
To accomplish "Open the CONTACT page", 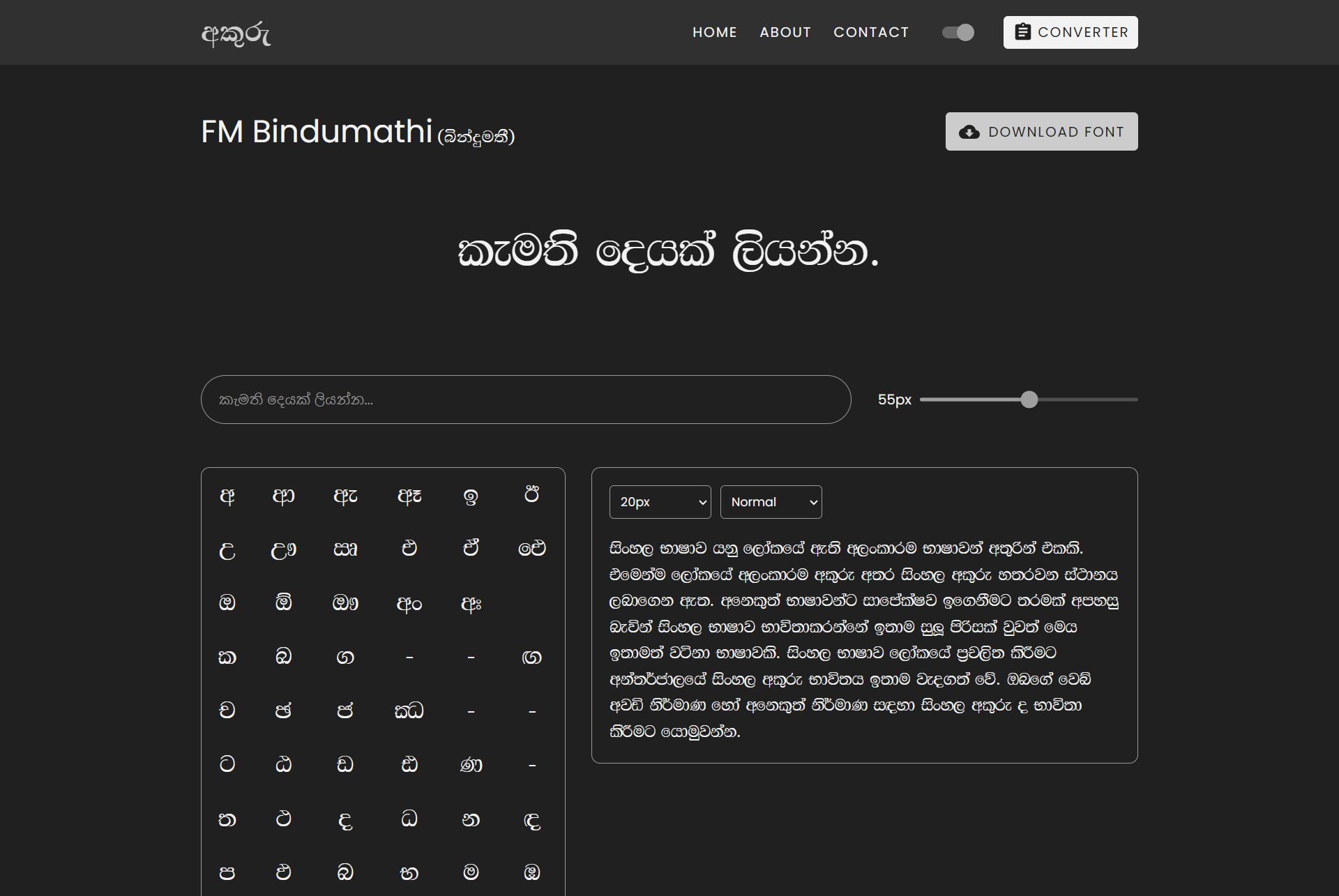I will click(x=871, y=32).
